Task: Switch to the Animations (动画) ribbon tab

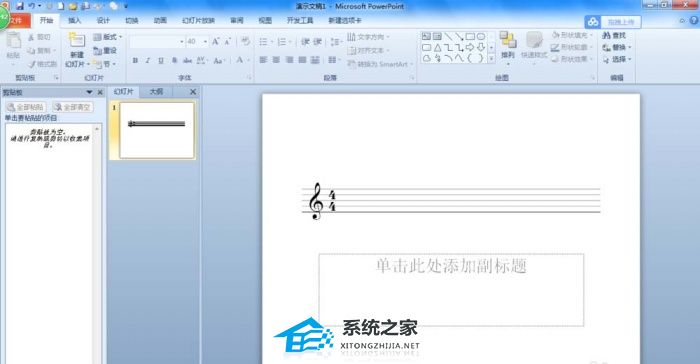Action: click(x=160, y=21)
